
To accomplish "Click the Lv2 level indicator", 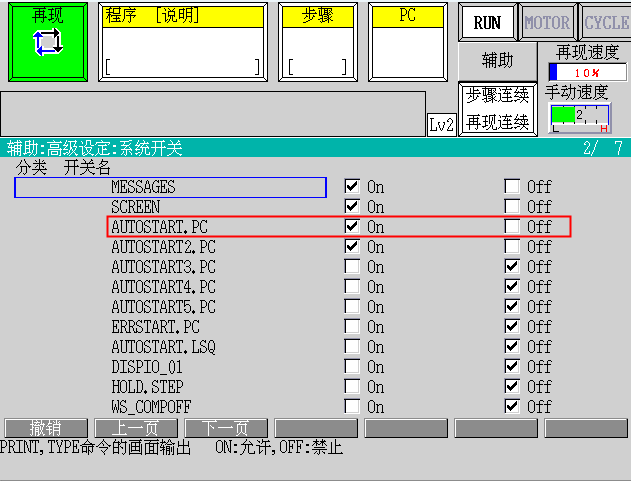I will pos(441,124).
